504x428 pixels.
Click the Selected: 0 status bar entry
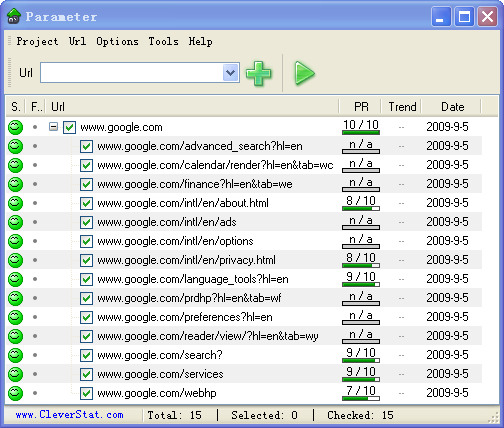[264, 415]
